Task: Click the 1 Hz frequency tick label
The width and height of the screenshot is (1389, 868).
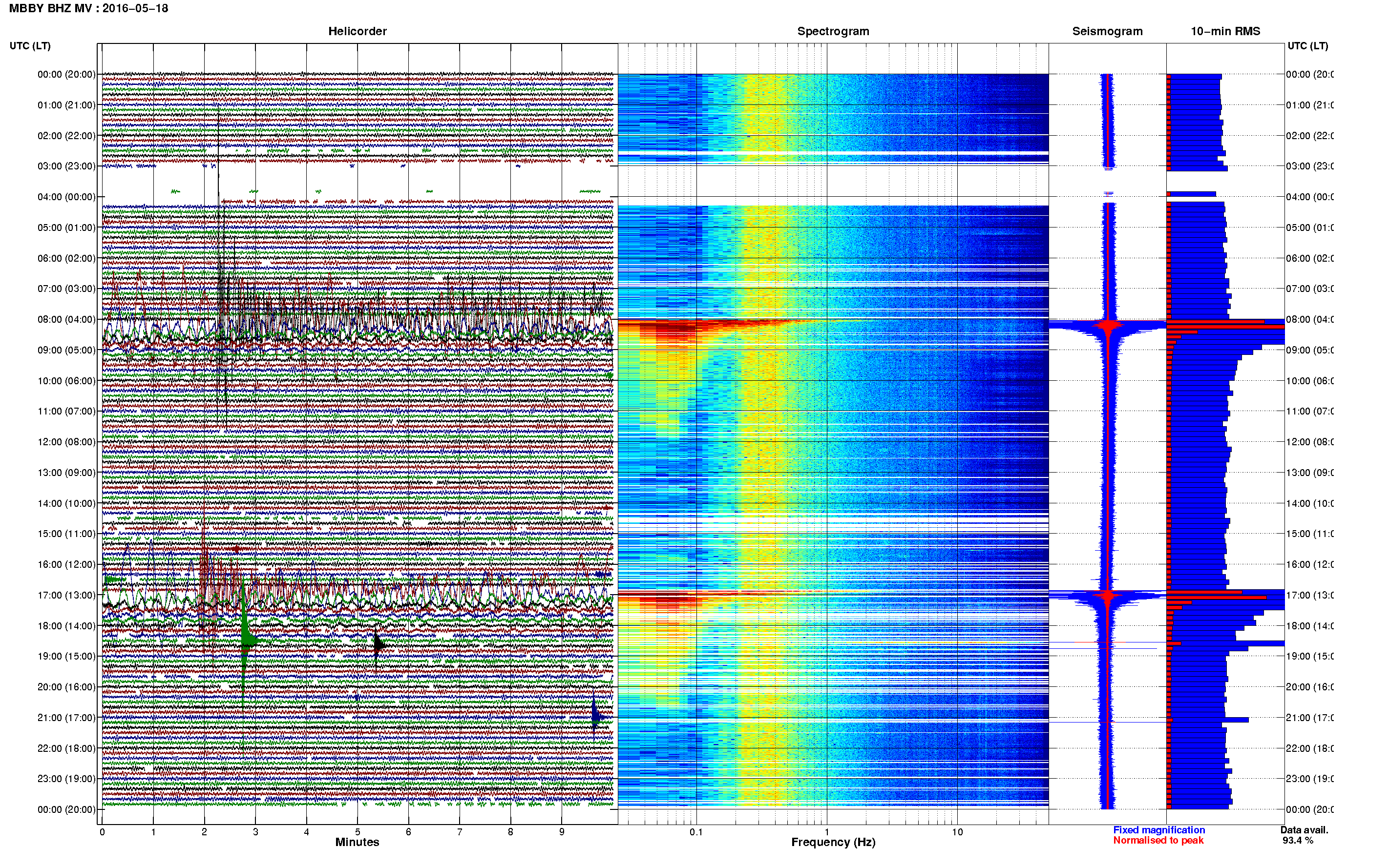Action: (827, 832)
